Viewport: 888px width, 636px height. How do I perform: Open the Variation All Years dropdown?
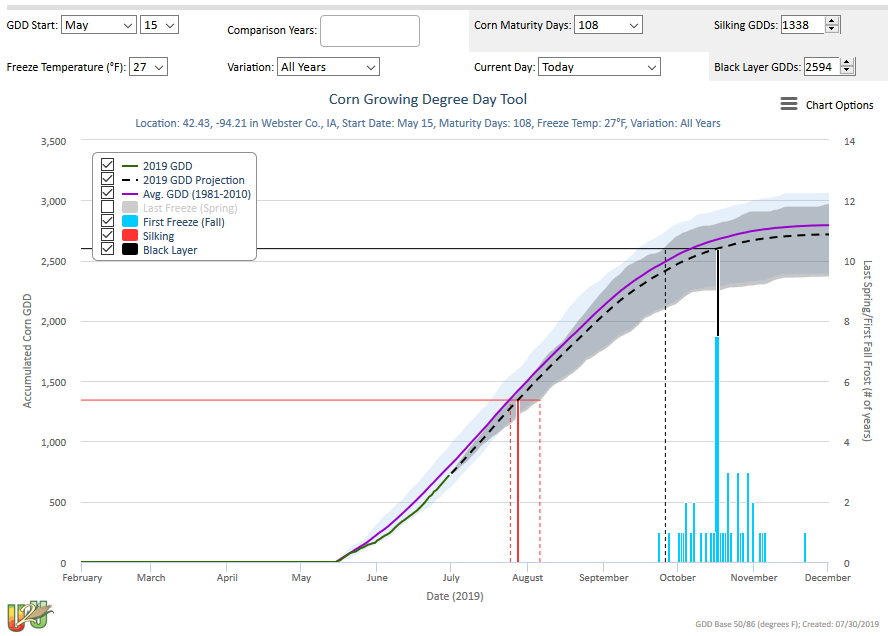[x=328, y=67]
